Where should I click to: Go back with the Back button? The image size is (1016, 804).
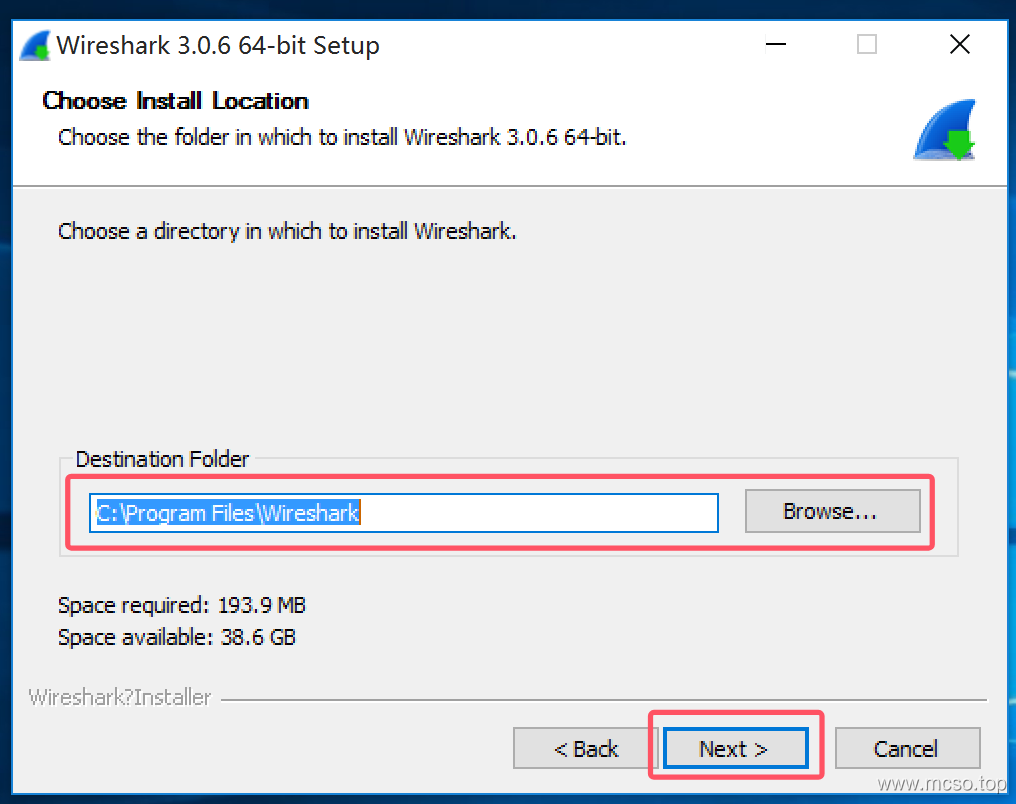(585, 748)
